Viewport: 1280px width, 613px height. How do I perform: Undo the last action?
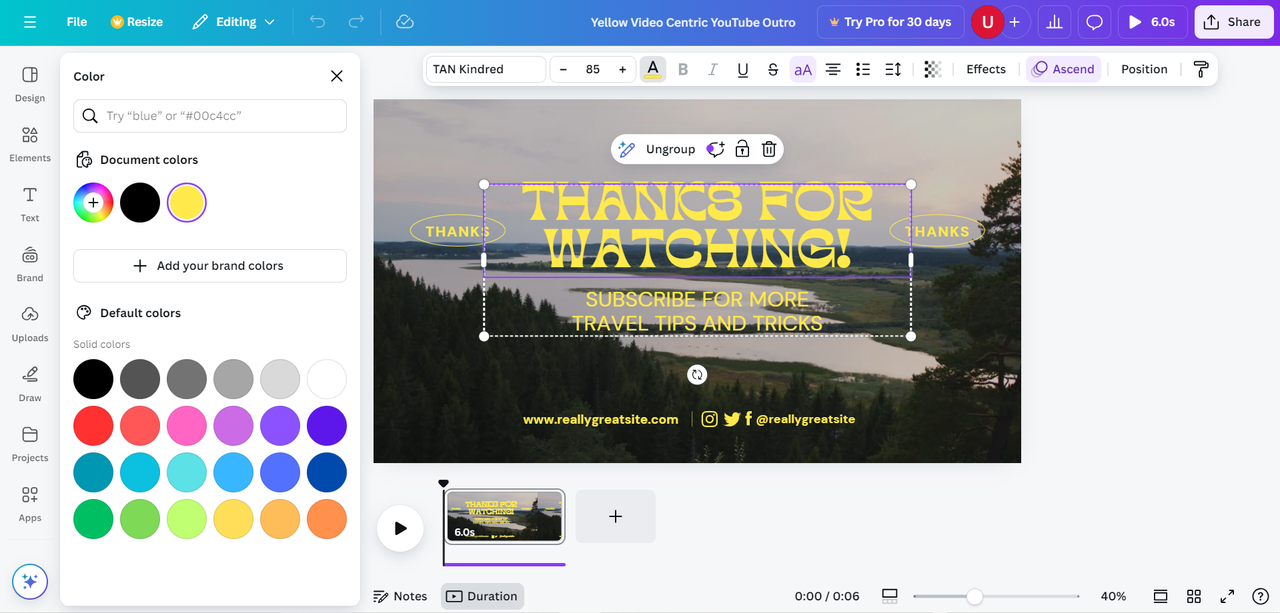point(318,22)
